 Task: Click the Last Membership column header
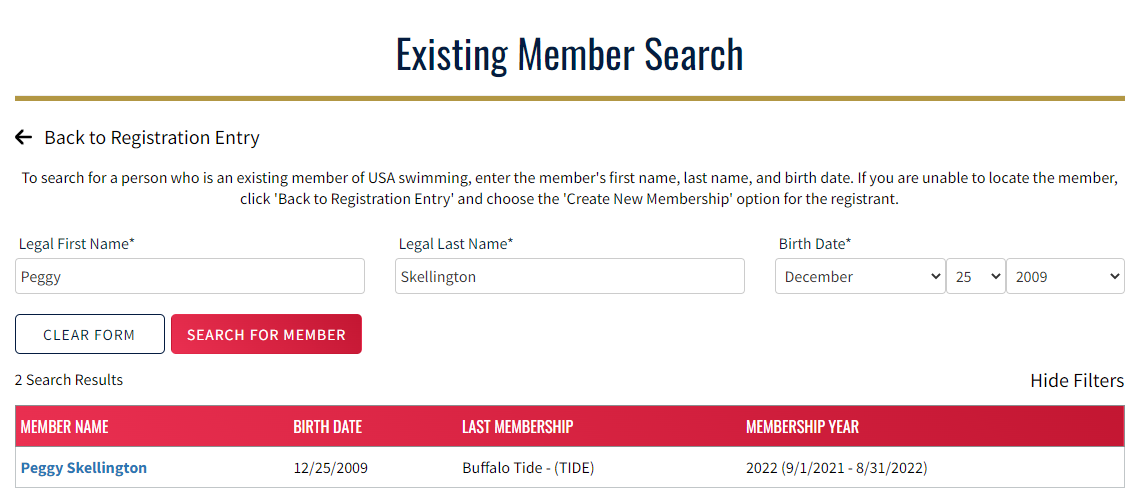(517, 427)
